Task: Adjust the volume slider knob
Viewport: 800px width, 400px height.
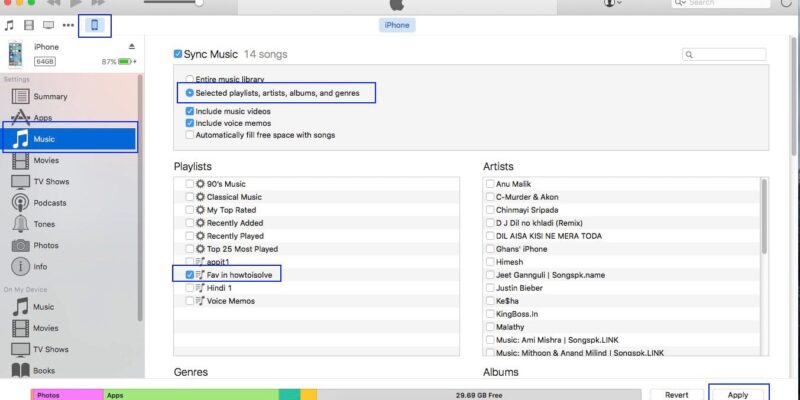Action: (x=199, y=3)
